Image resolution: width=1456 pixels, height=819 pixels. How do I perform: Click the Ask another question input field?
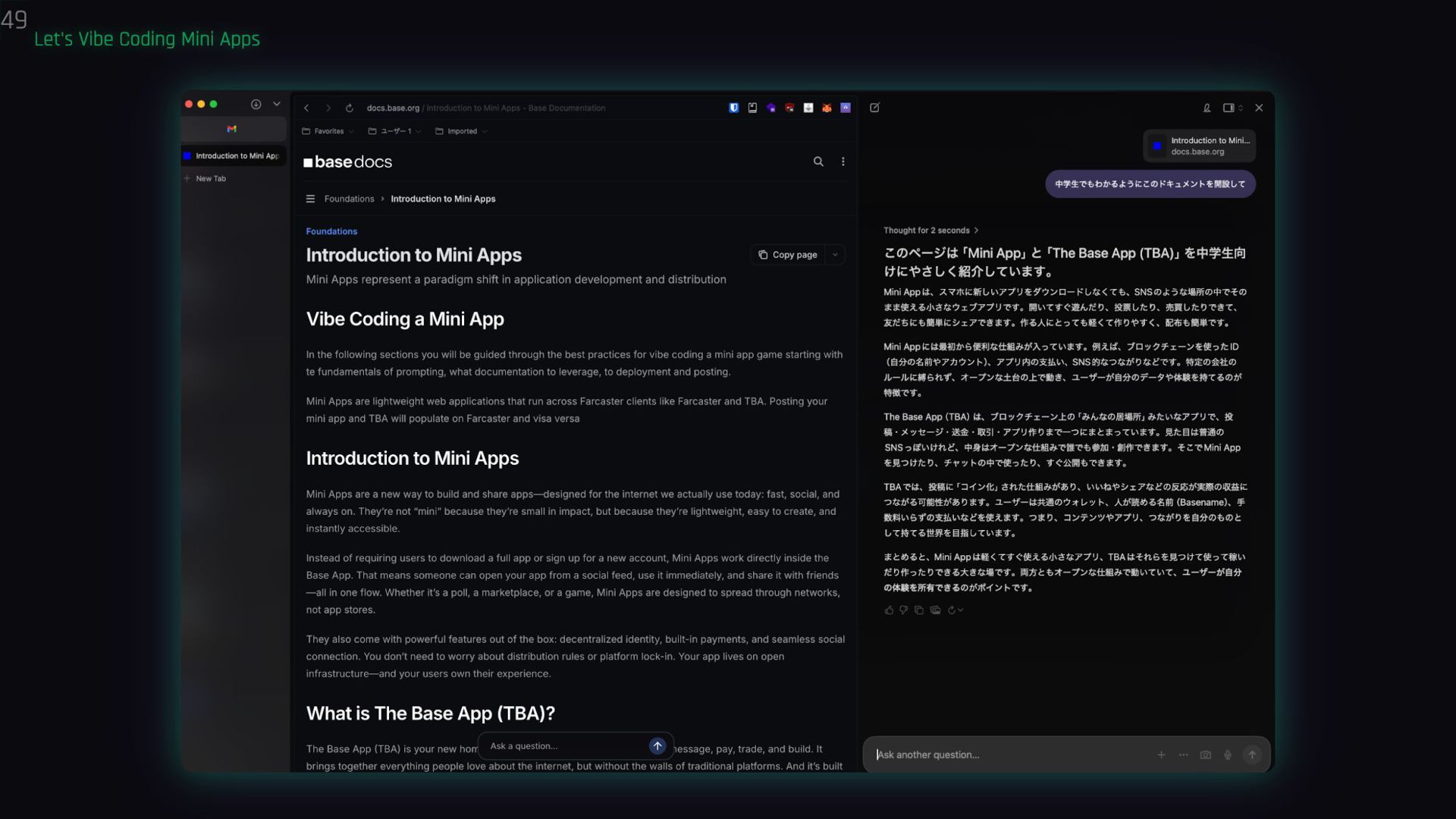tap(1009, 755)
